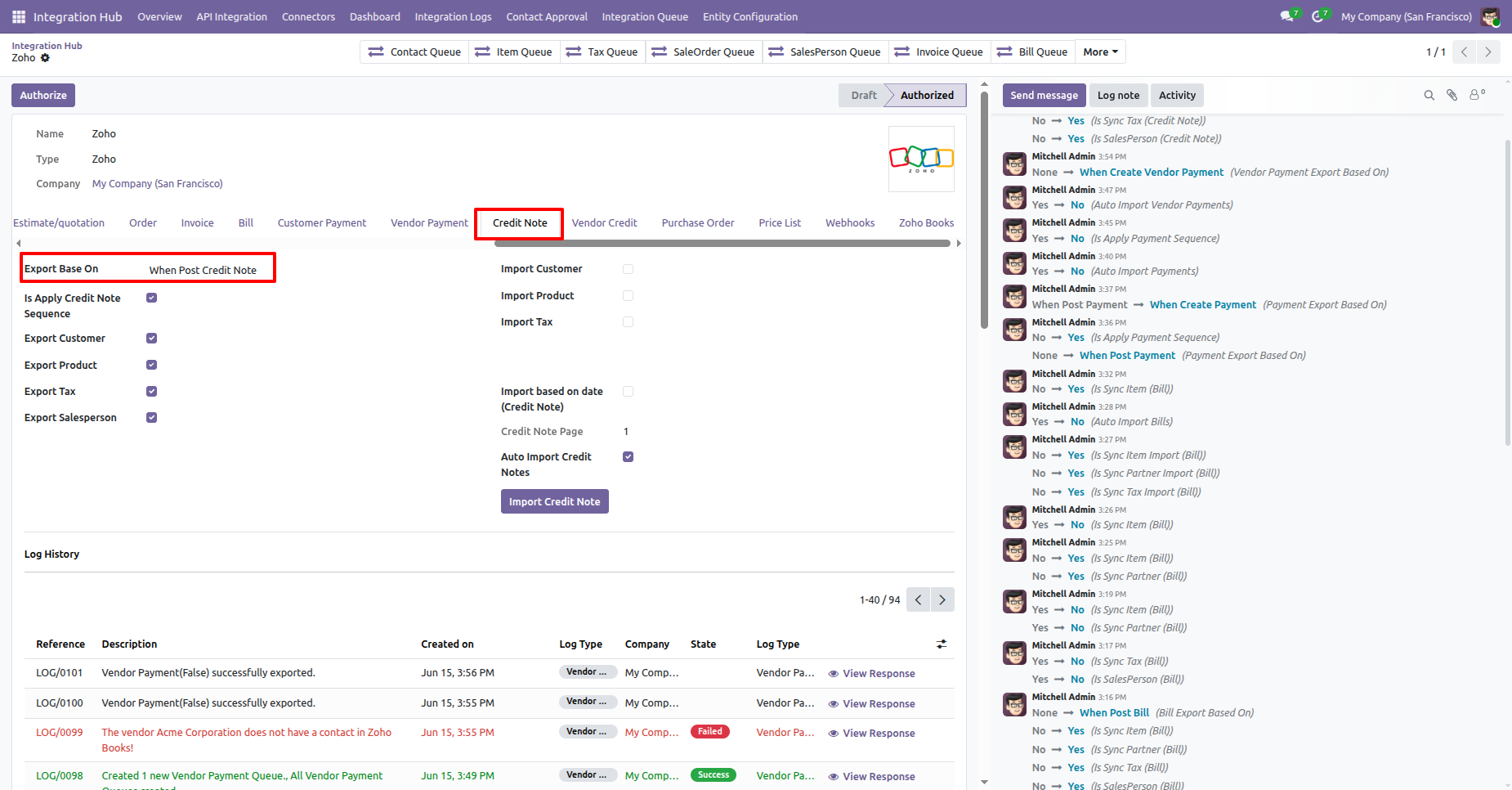The width and height of the screenshot is (1512, 790).
Task: Enable the Import Product checkbox
Action: point(628,295)
